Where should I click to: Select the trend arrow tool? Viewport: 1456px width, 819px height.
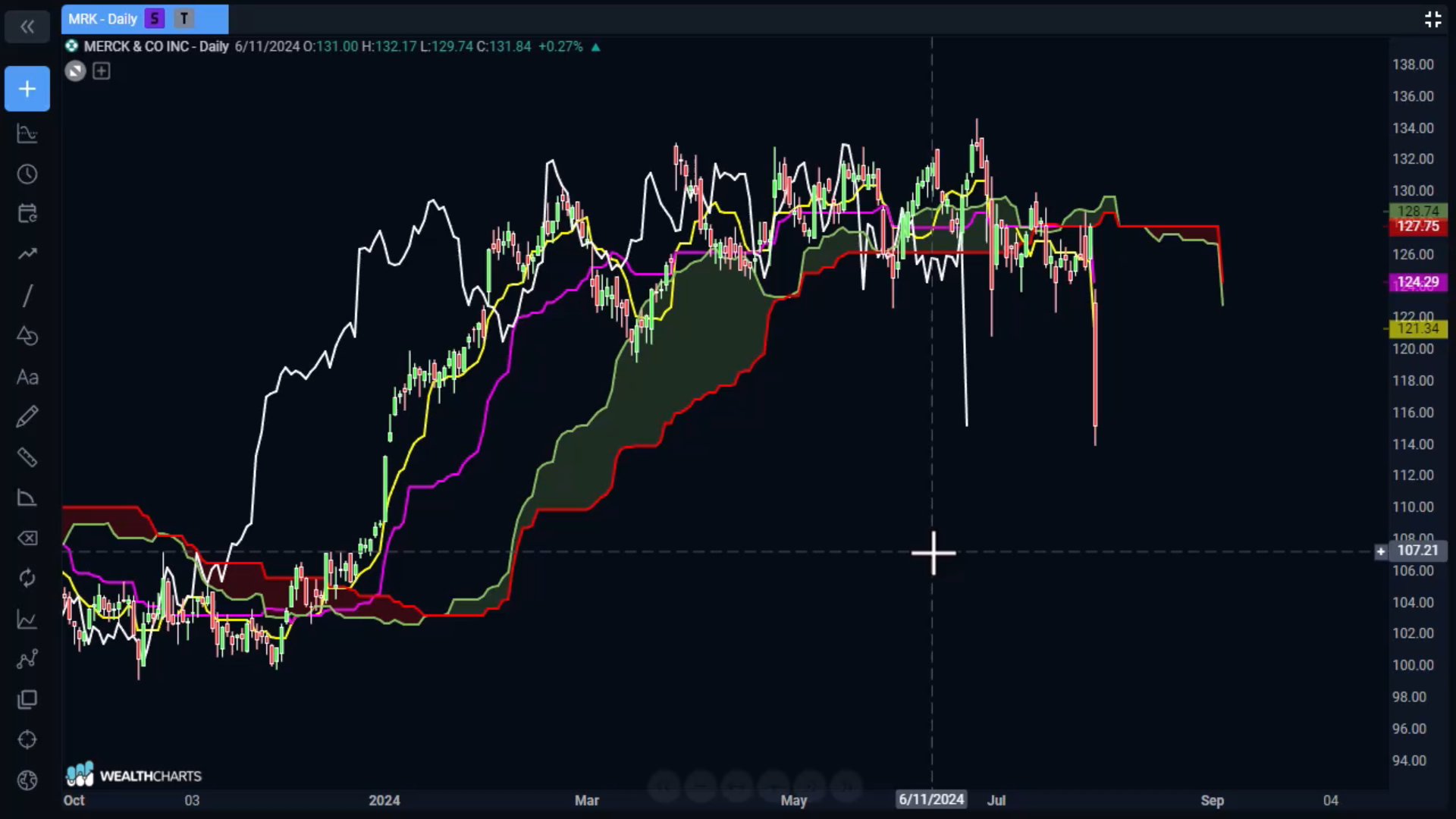tap(27, 254)
